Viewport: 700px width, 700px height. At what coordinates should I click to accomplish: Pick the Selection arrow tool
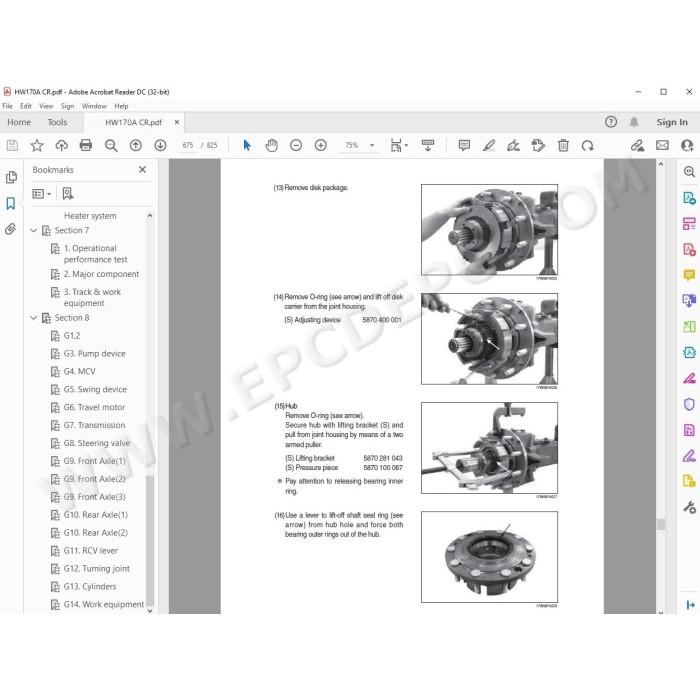point(246,145)
